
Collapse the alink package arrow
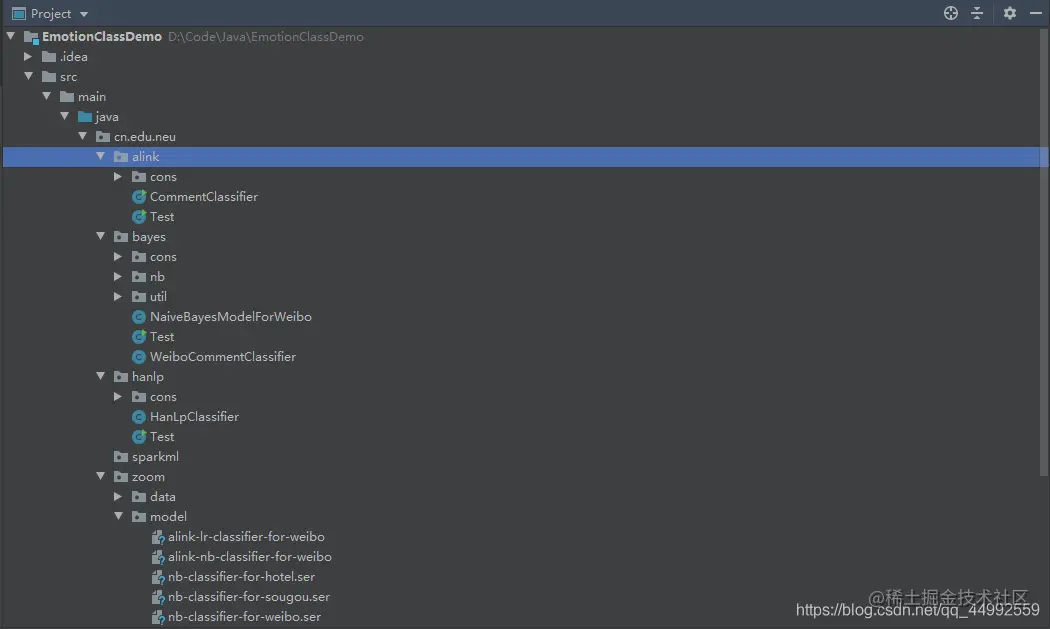(x=100, y=156)
